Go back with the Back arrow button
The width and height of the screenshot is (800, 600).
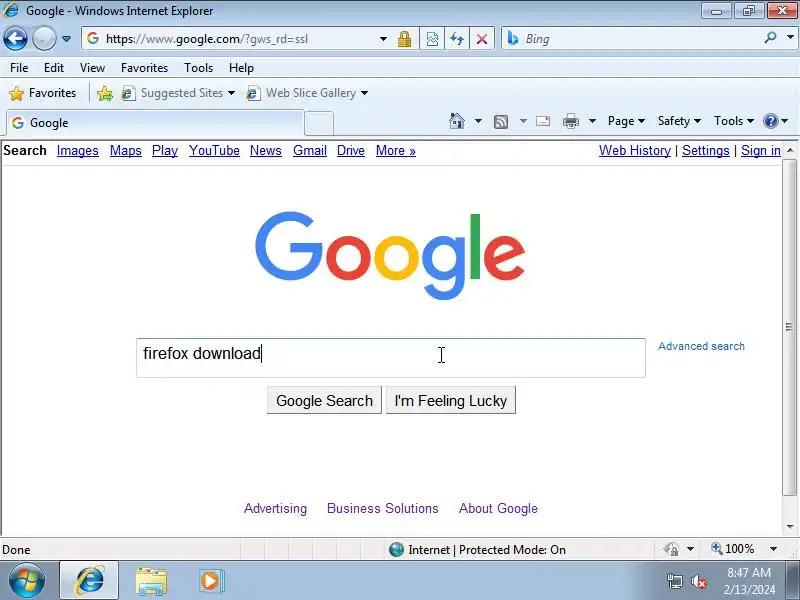15,39
